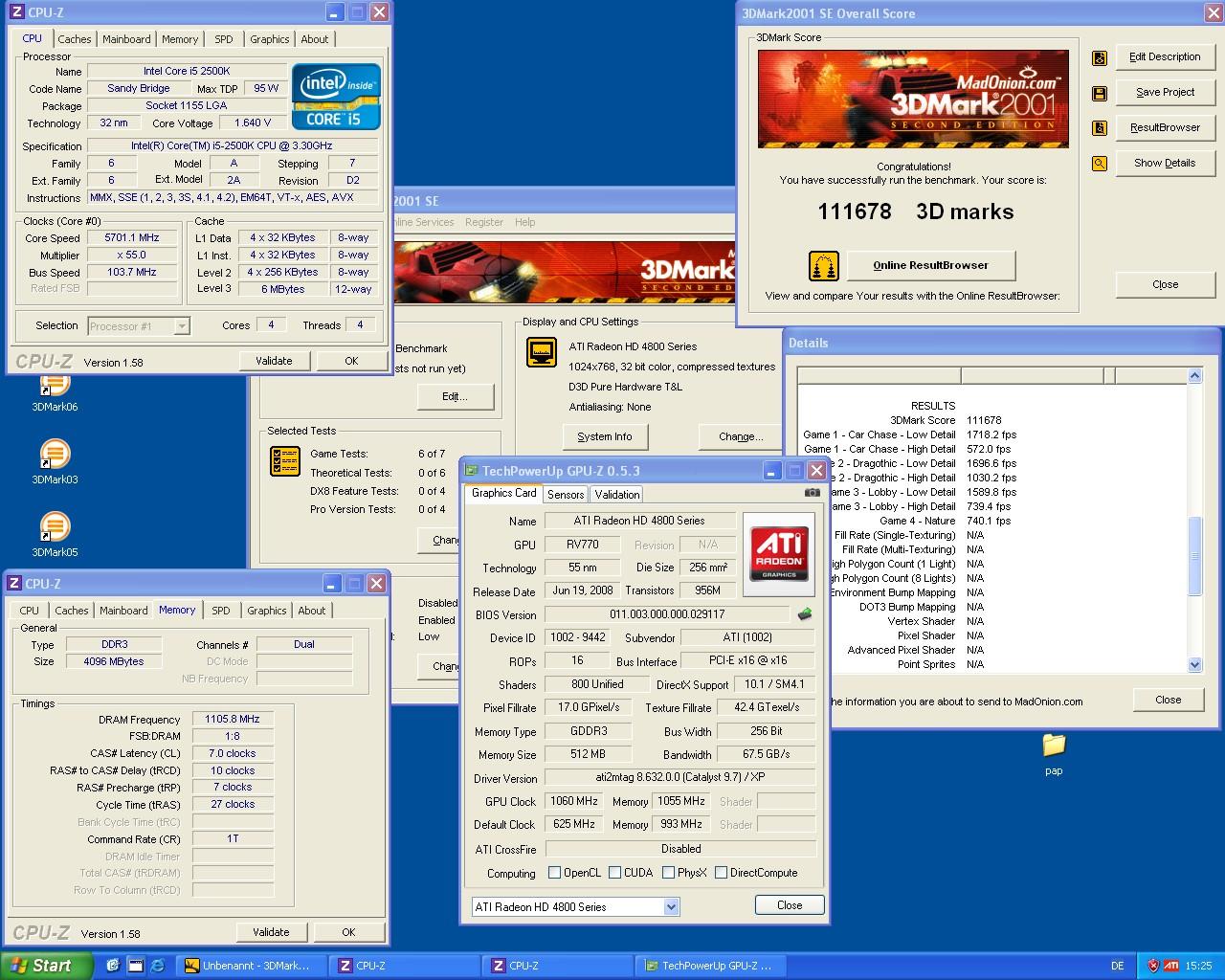Click the DRAM Frequency 1105.8 MHz value

click(233, 719)
